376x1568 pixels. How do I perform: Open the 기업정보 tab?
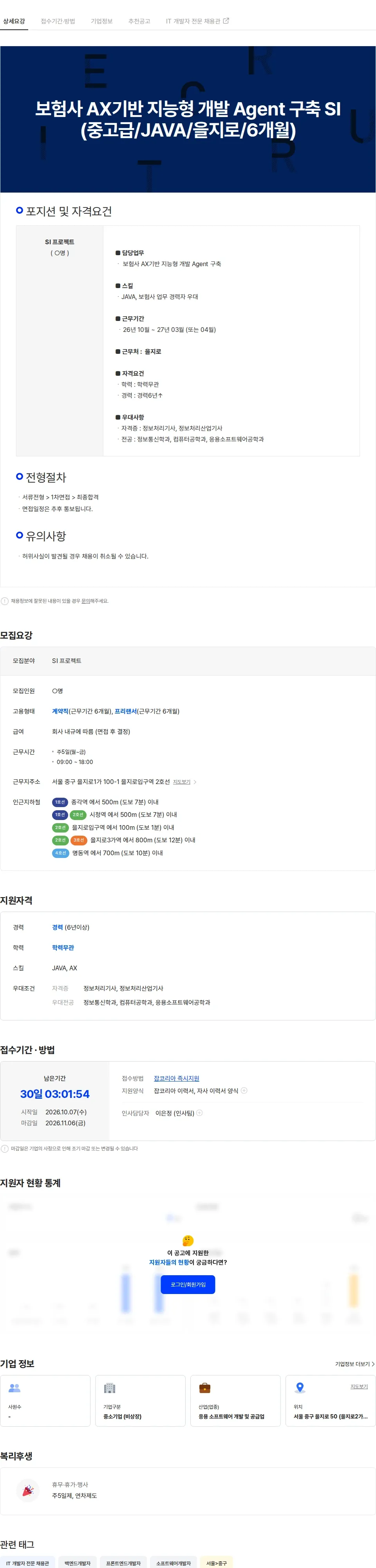(x=102, y=21)
